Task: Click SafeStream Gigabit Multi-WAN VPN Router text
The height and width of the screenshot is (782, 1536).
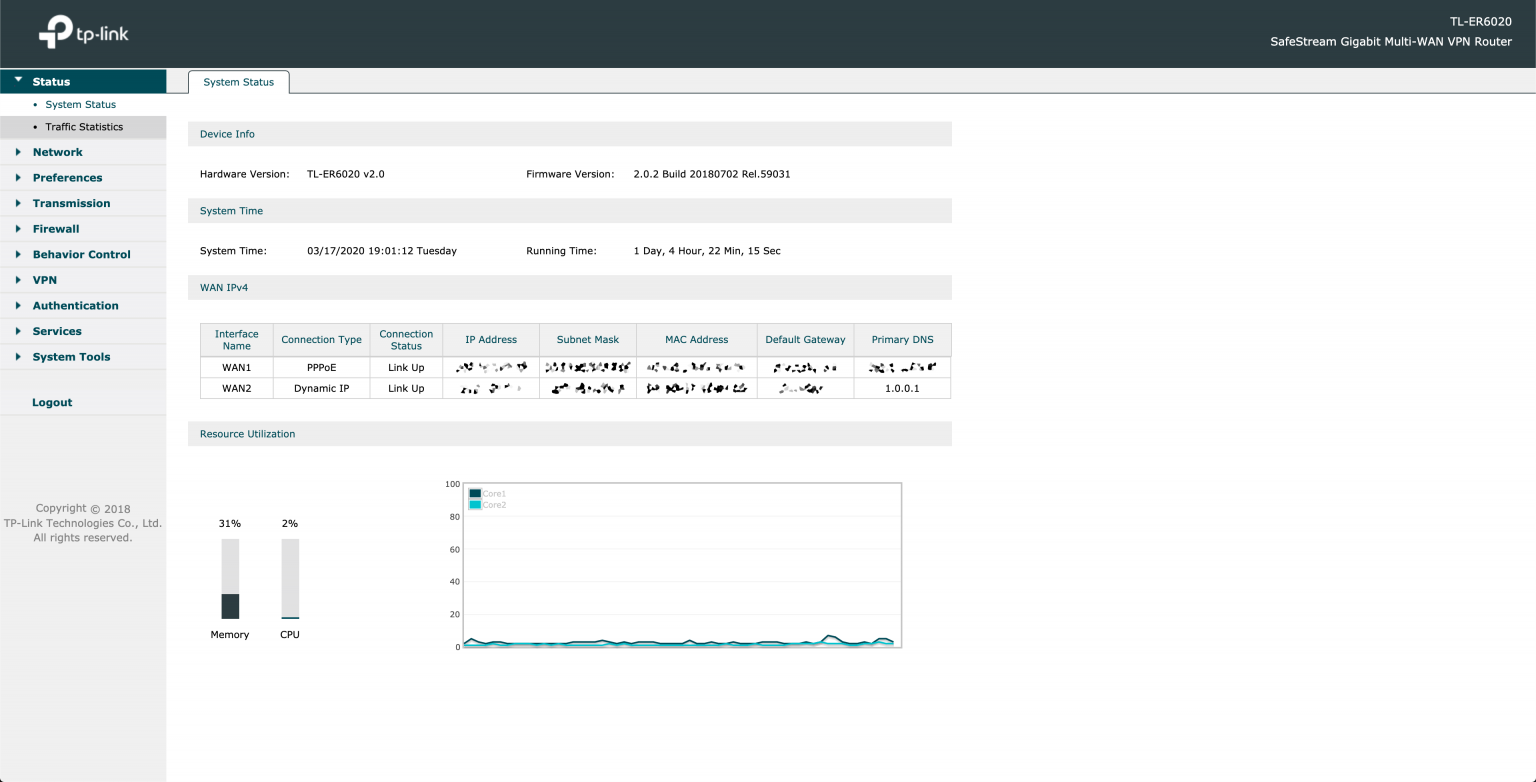Action: click(x=1391, y=42)
